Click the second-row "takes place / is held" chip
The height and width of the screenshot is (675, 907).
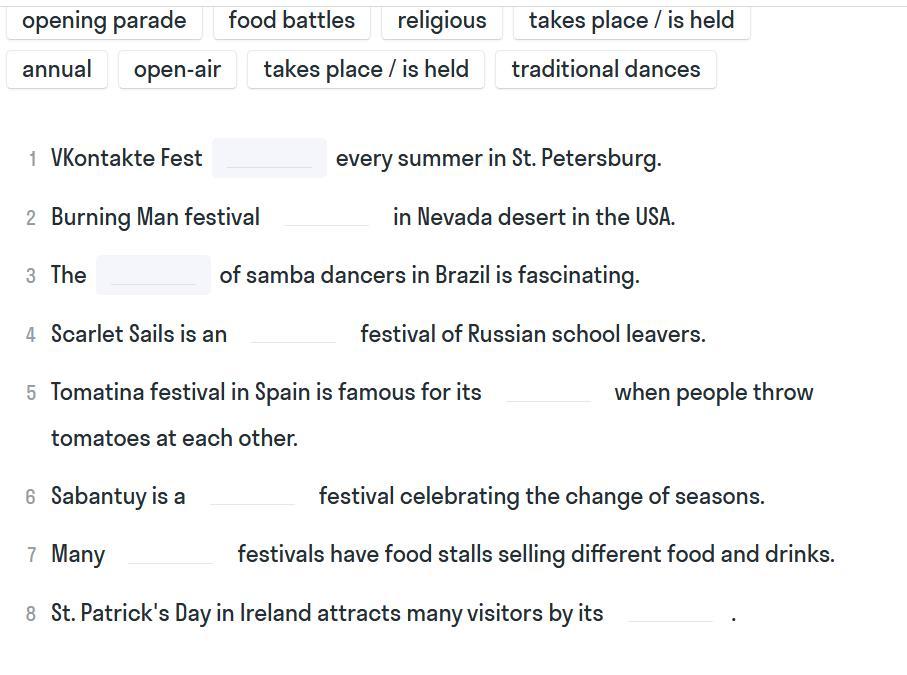pos(366,70)
